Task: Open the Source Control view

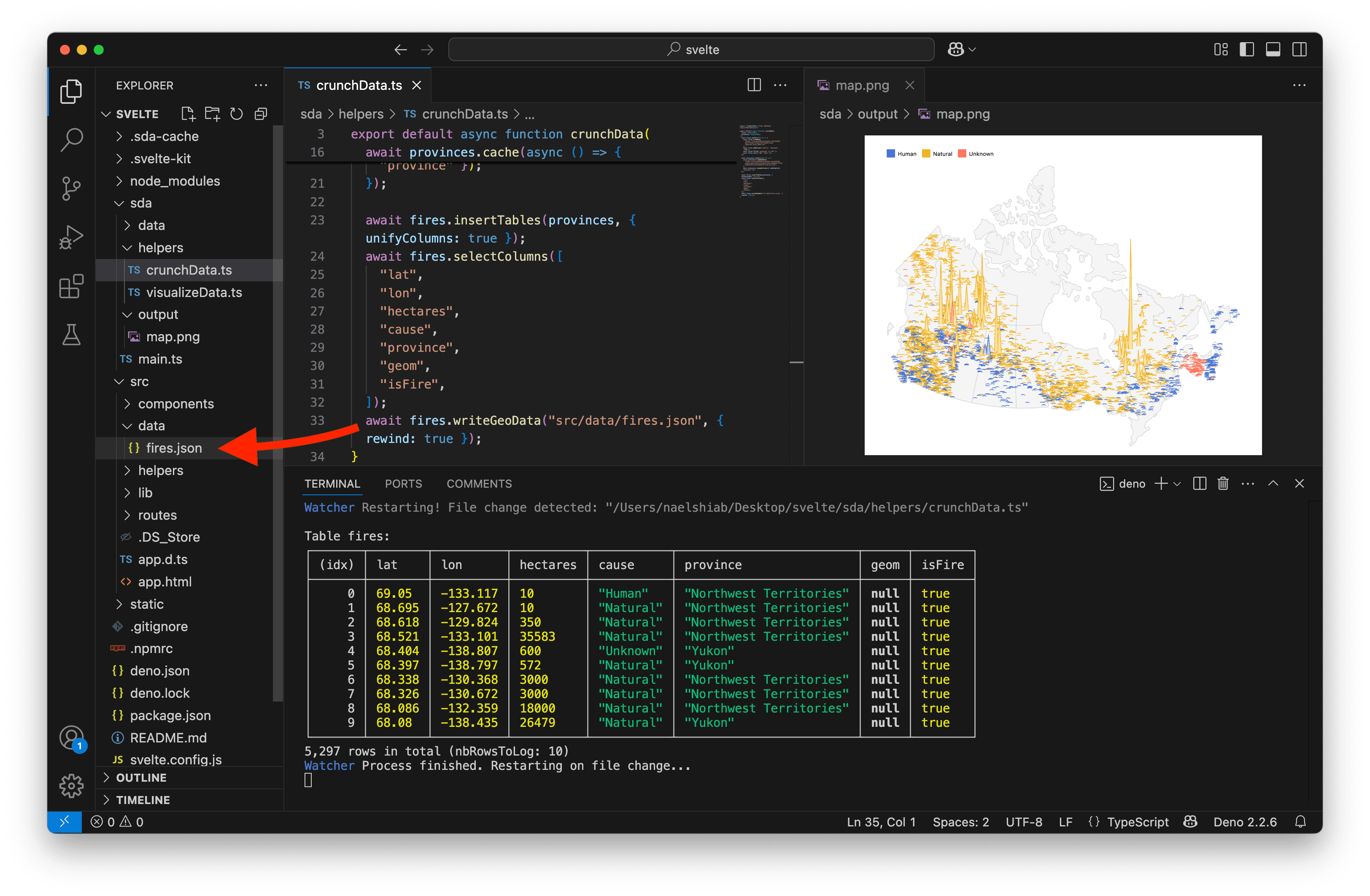Action: pos(71,188)
